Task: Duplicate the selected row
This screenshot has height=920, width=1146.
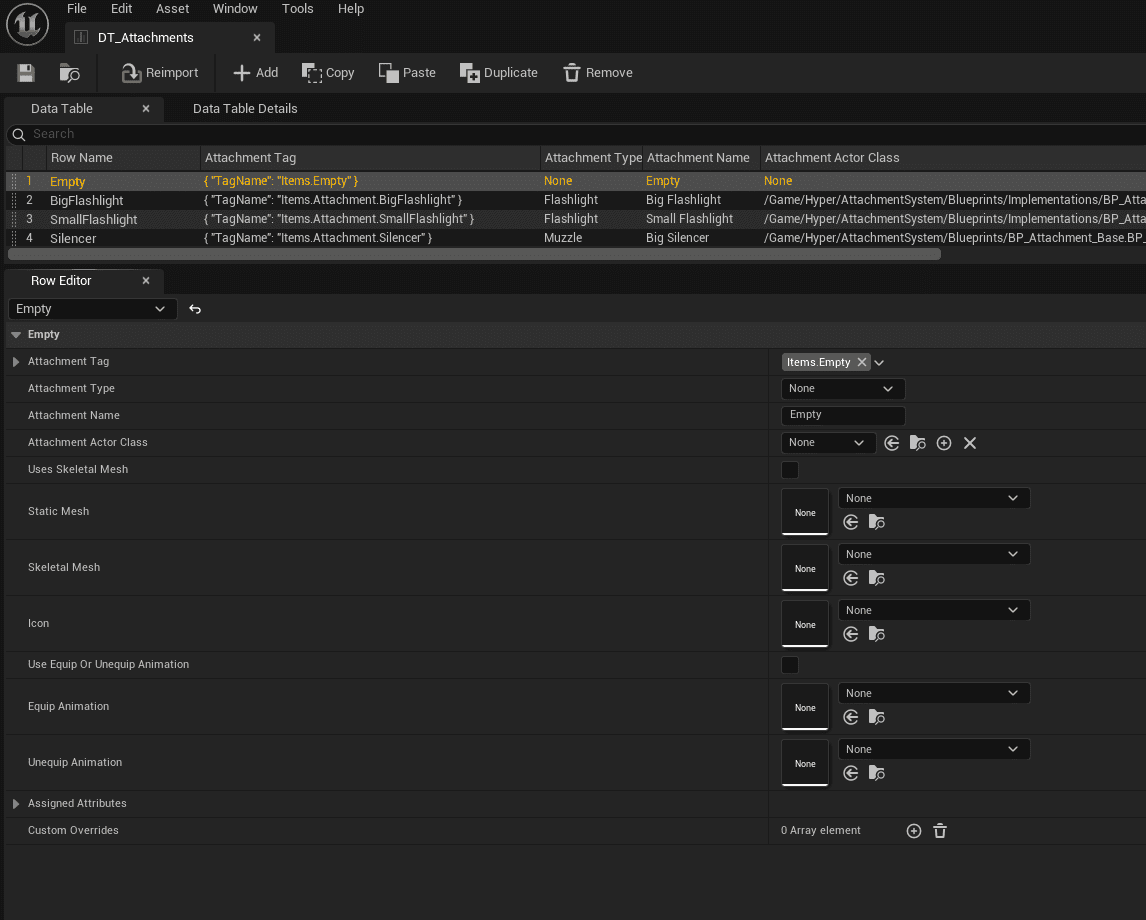Action: [x=498, y=72]
